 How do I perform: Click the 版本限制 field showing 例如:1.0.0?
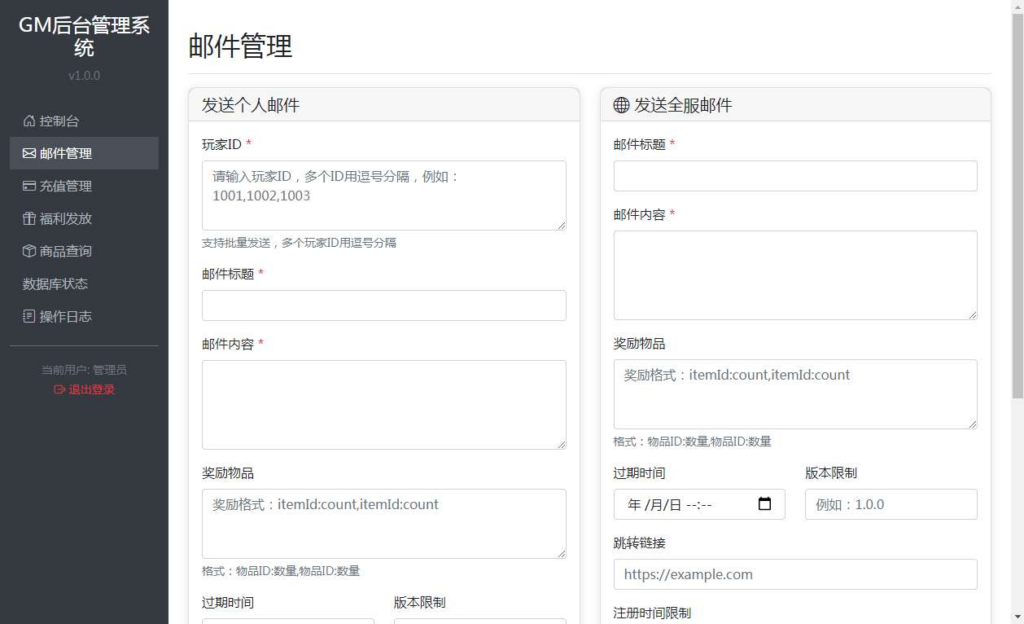(890, 504)
